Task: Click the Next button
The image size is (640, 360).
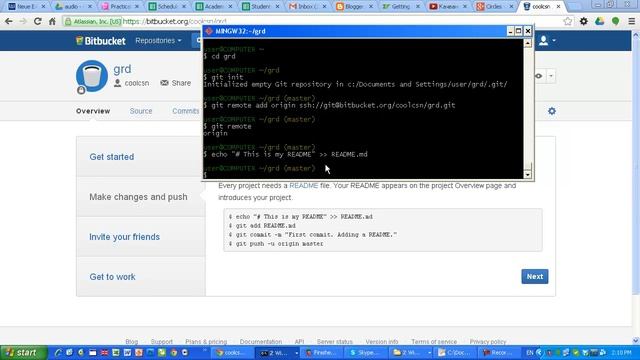Action: click(535, 276)
